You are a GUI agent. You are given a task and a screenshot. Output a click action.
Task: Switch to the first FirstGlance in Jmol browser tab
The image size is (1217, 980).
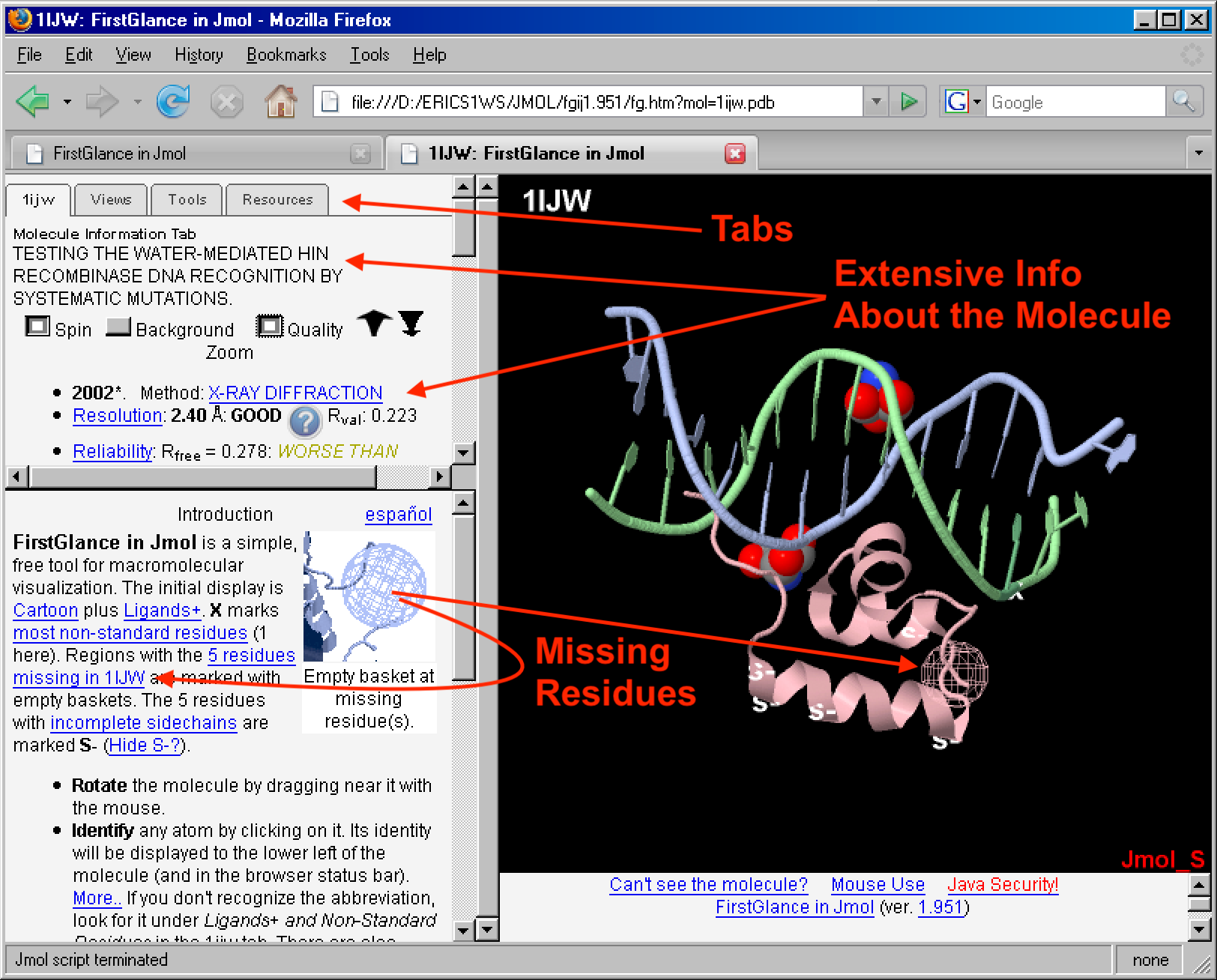pos(198,154)
